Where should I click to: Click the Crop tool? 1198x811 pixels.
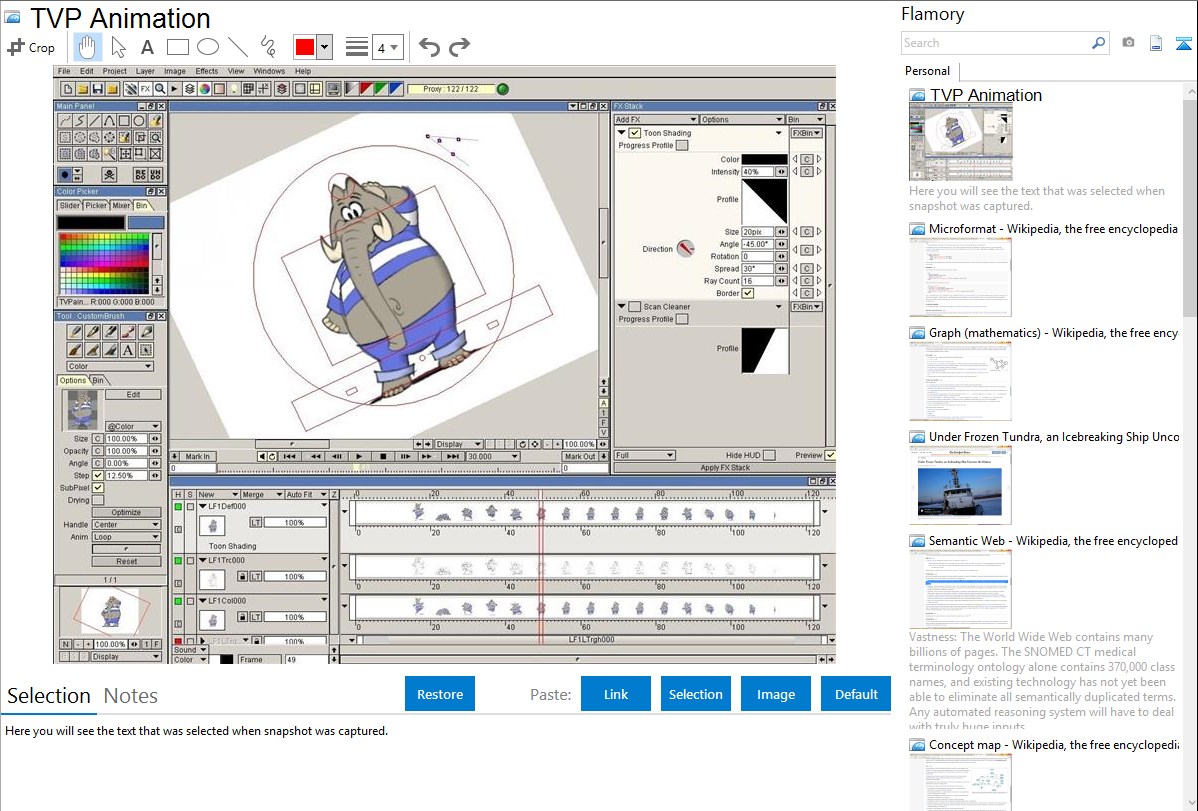pos(31,47)
